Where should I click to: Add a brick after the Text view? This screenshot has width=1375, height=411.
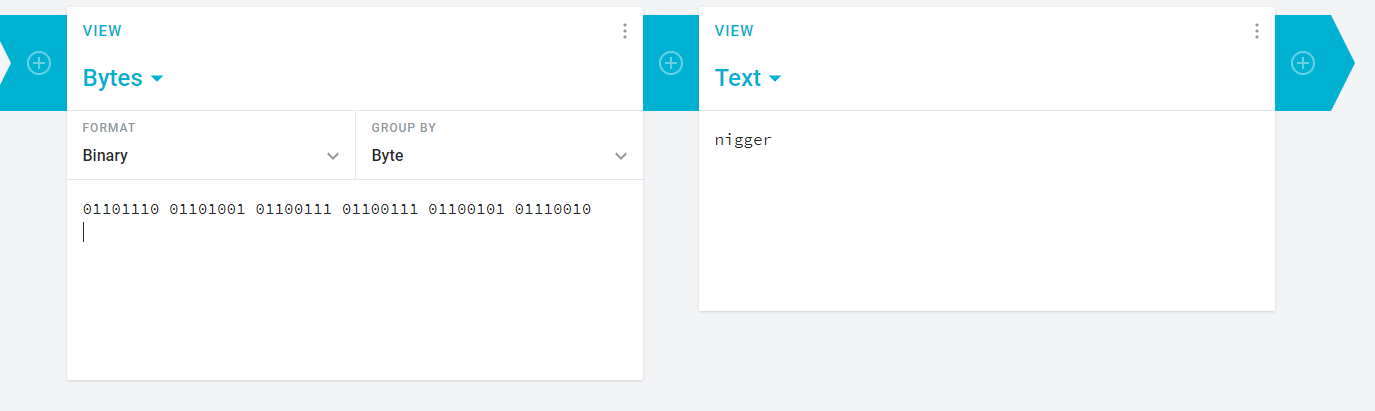pyautogui.click(x=1303, y=63)
